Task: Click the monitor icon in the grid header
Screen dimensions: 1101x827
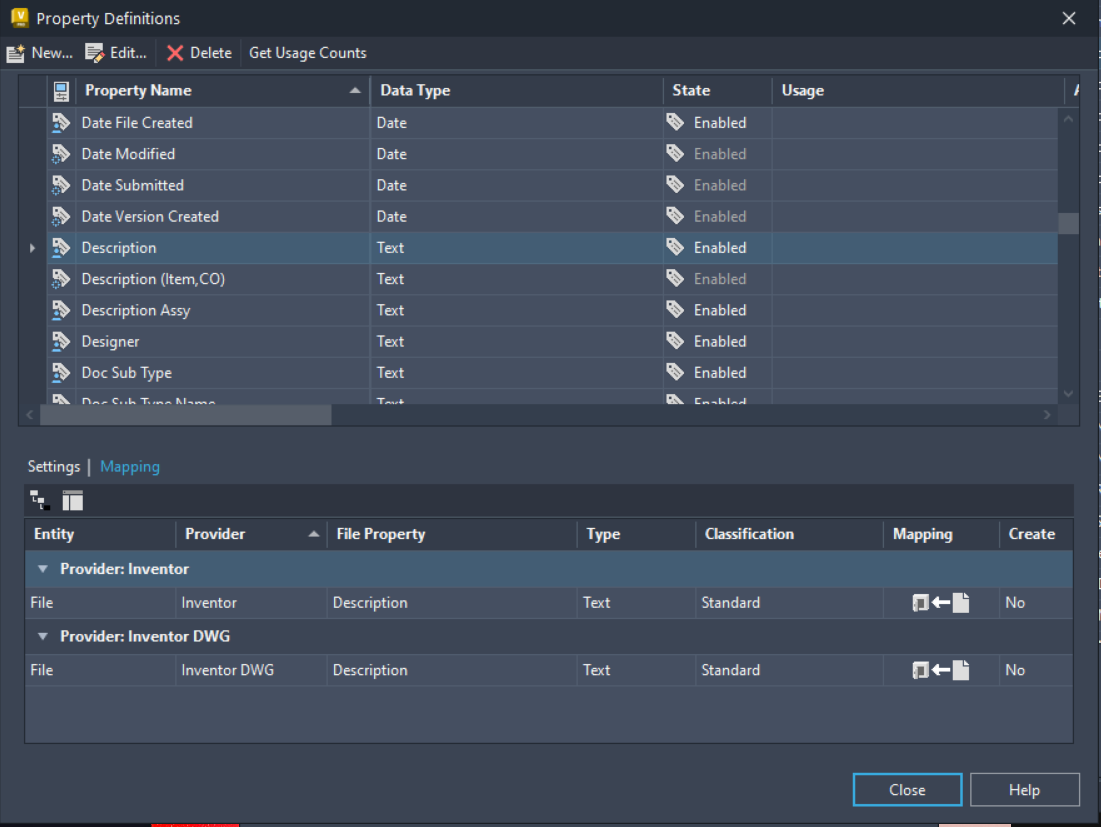Action: [61, 90]
